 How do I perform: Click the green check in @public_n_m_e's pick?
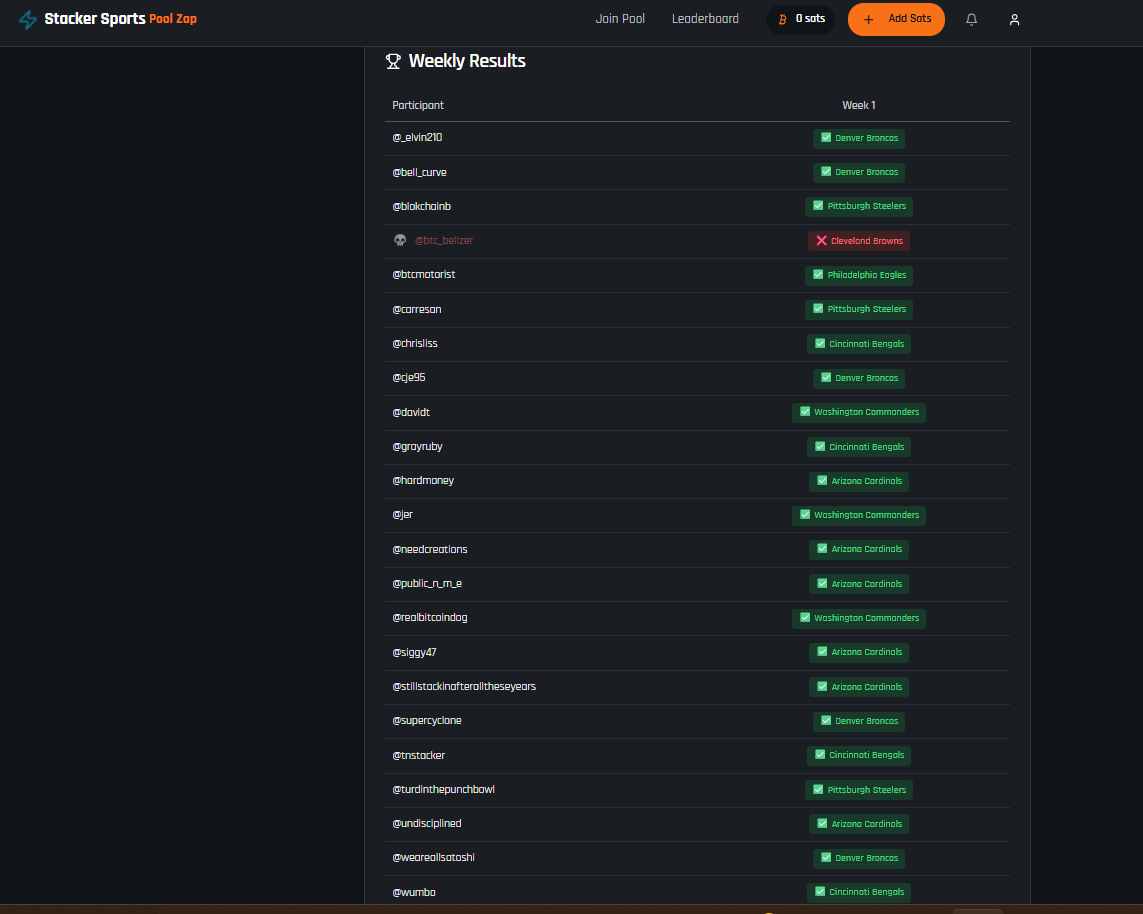click(822, 584)
